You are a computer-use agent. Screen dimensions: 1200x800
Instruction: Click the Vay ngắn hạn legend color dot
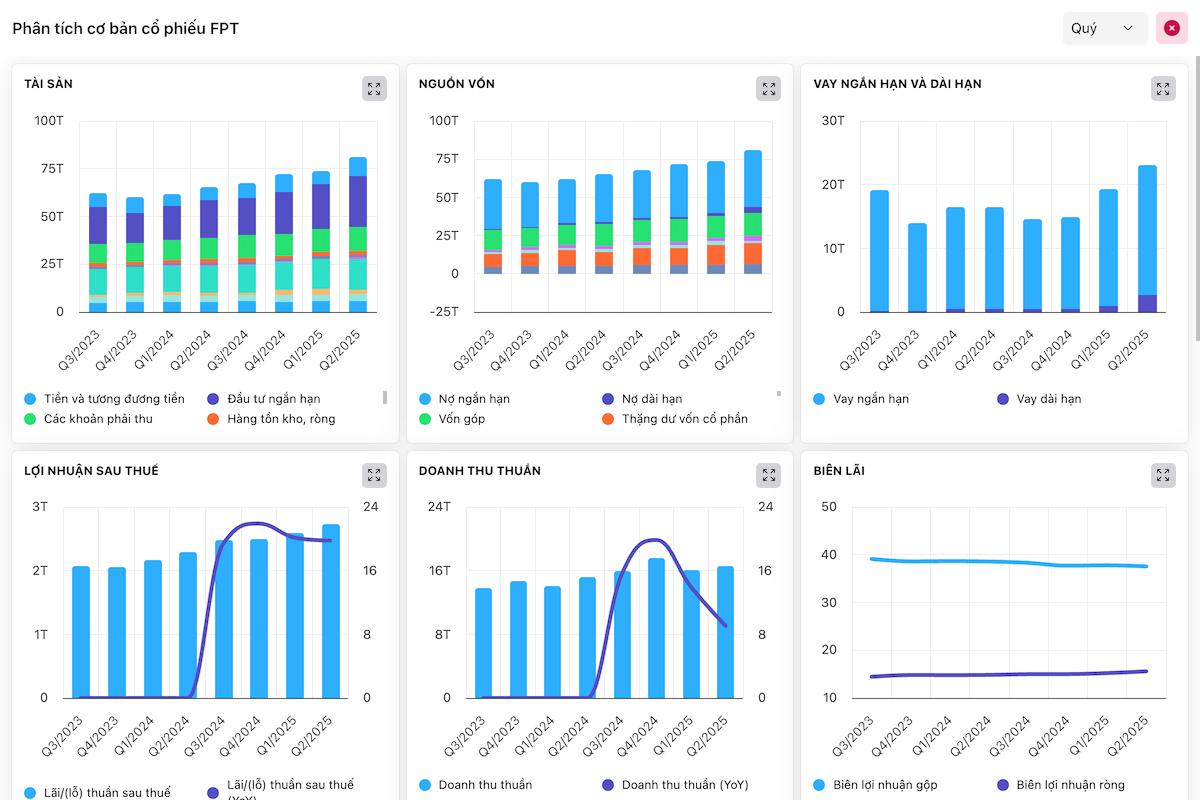(x=819, y=399)
